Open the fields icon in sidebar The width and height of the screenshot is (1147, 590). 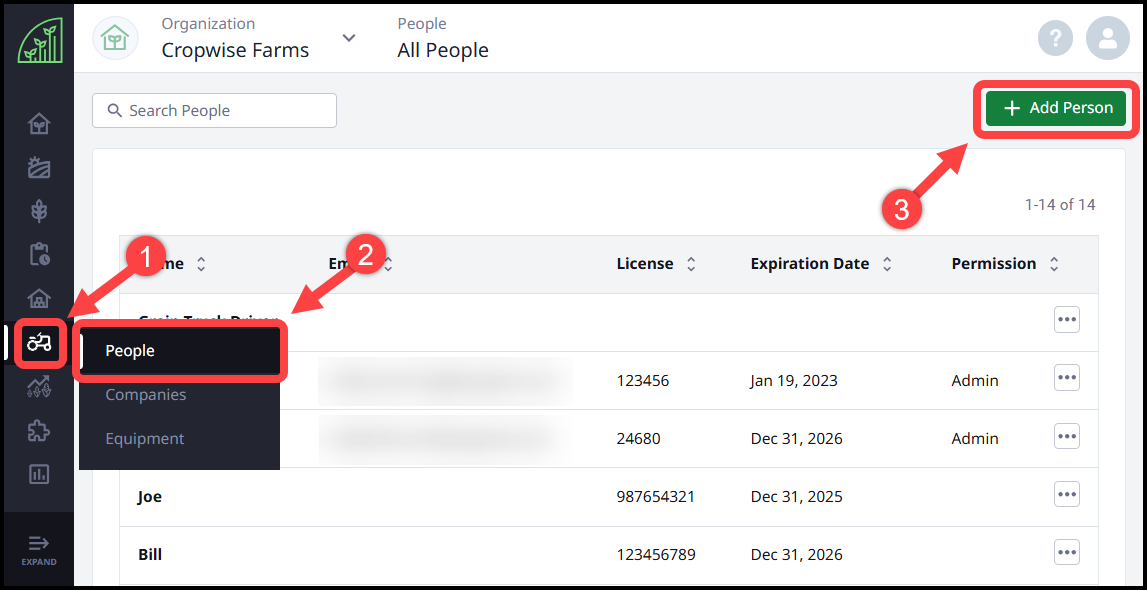tap(39, 167)
